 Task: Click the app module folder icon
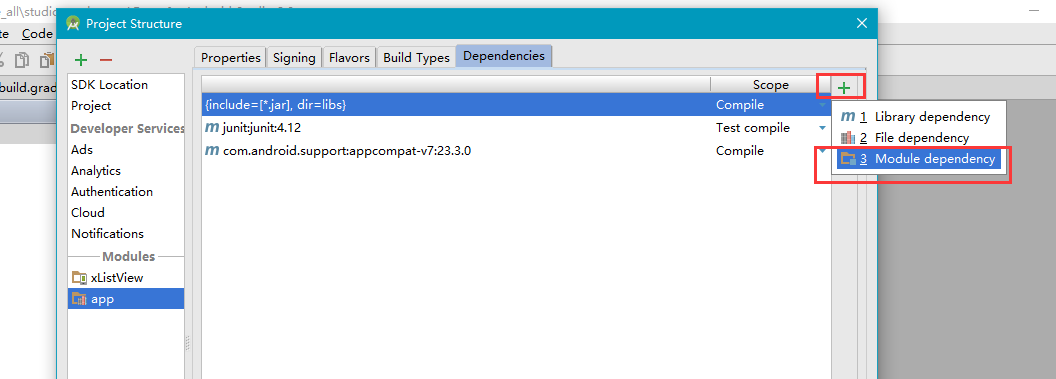point(79,299)
